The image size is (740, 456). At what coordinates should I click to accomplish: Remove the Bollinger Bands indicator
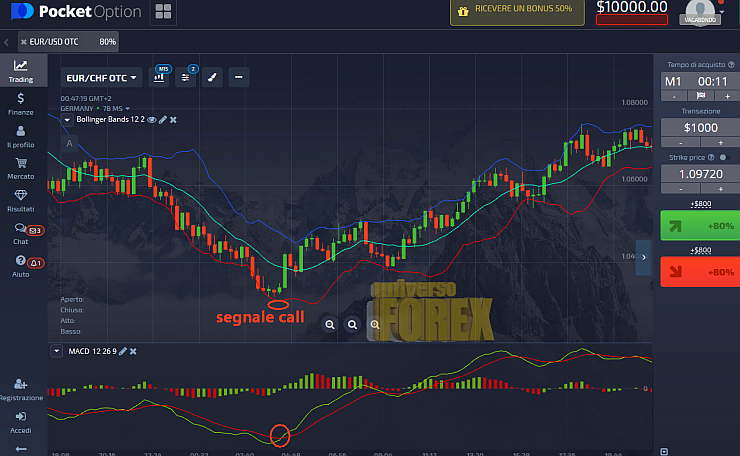(173, 120)
